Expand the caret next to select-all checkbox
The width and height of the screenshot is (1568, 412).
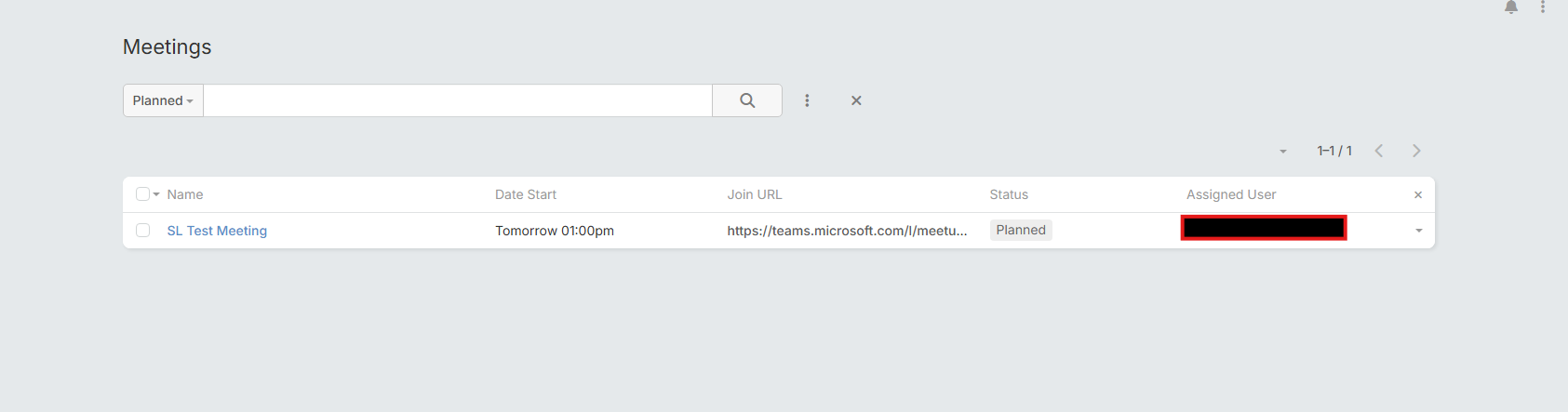point(156,194)
